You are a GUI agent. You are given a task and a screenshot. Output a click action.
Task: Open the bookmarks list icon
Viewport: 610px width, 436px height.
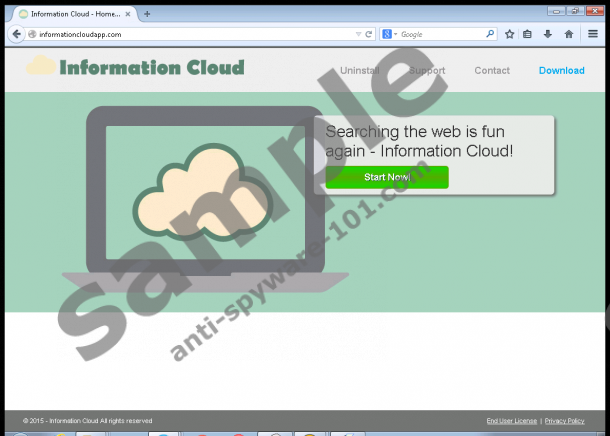(x=527, y=34)
